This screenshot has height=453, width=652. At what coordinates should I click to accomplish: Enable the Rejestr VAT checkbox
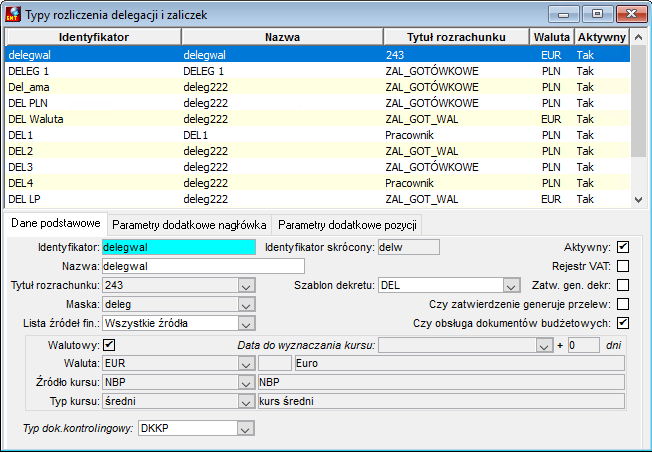click(623, 266)
